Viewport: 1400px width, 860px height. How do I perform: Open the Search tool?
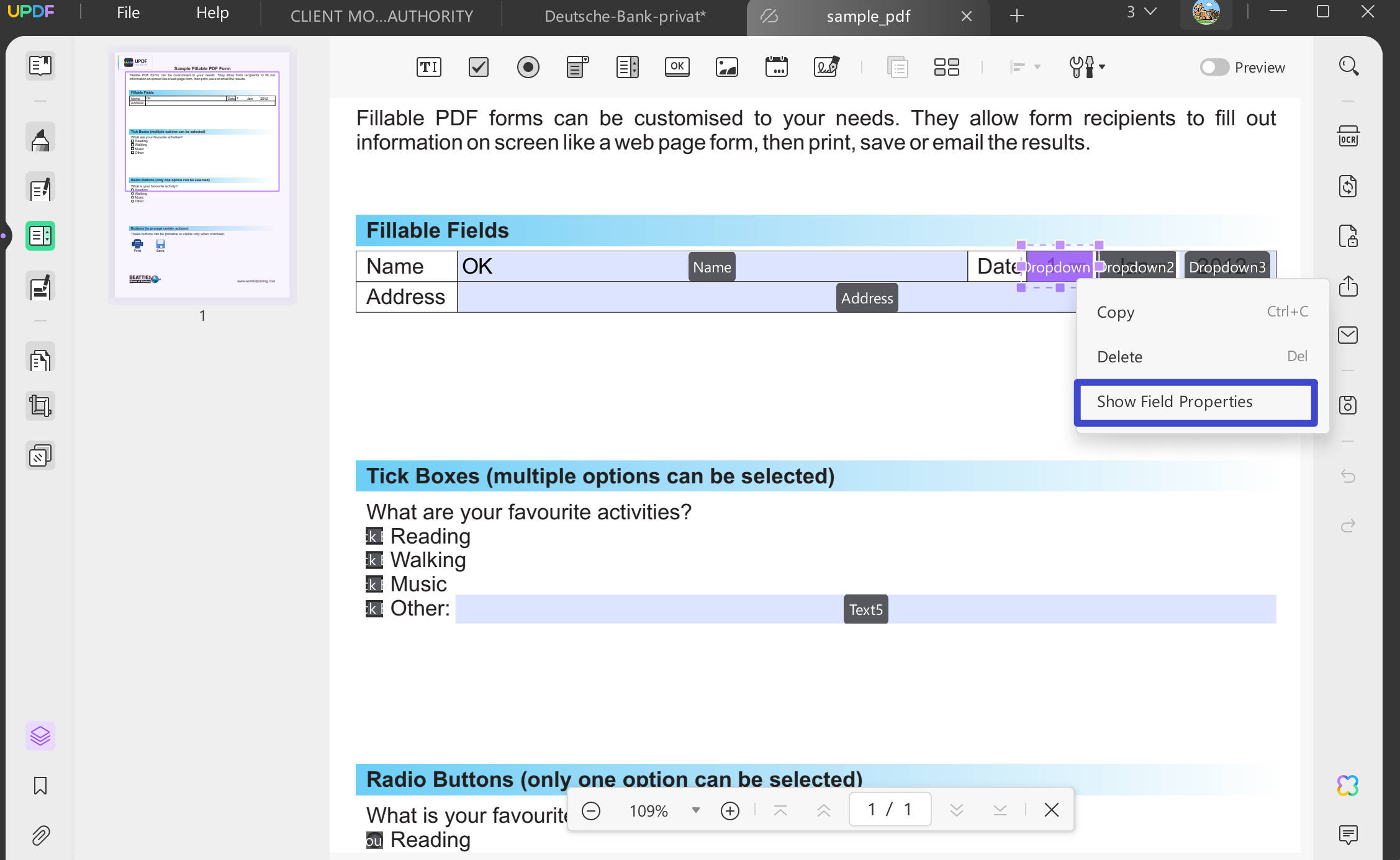1348,66
